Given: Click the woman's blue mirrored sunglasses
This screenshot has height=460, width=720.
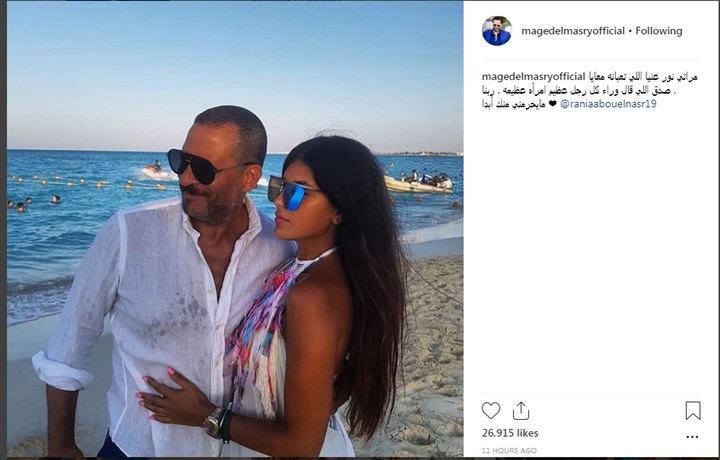Looking at the screenshot, I should [292, 193].
